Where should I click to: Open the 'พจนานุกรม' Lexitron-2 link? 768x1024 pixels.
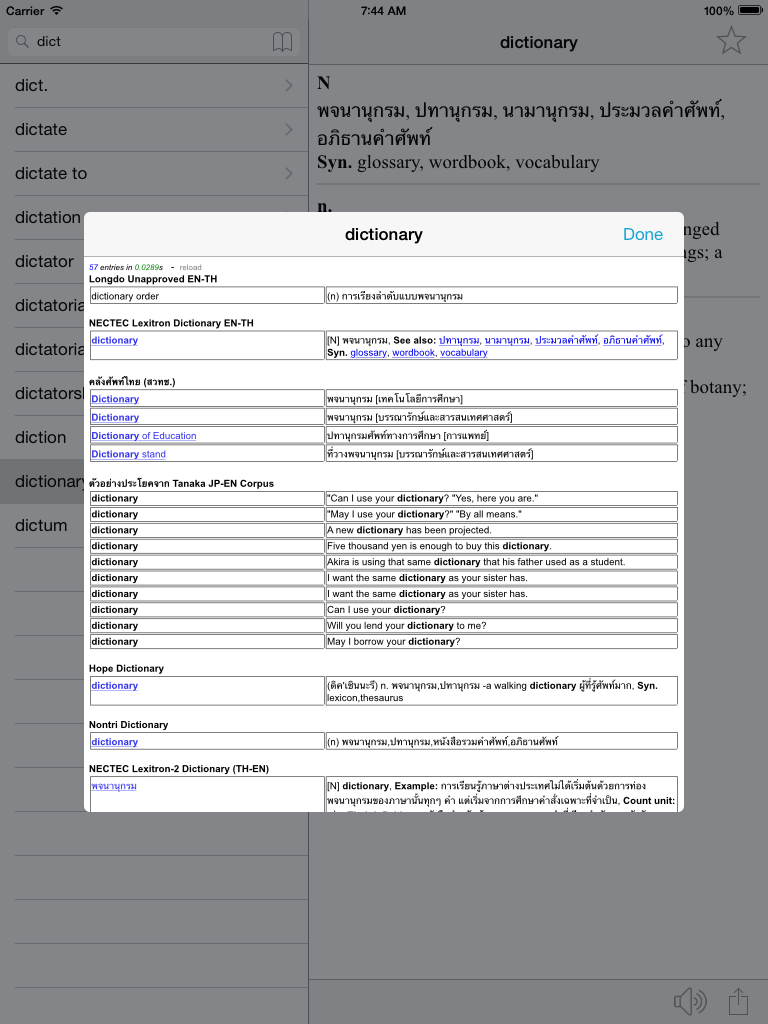pyautogui.click(x=114, y=786)
